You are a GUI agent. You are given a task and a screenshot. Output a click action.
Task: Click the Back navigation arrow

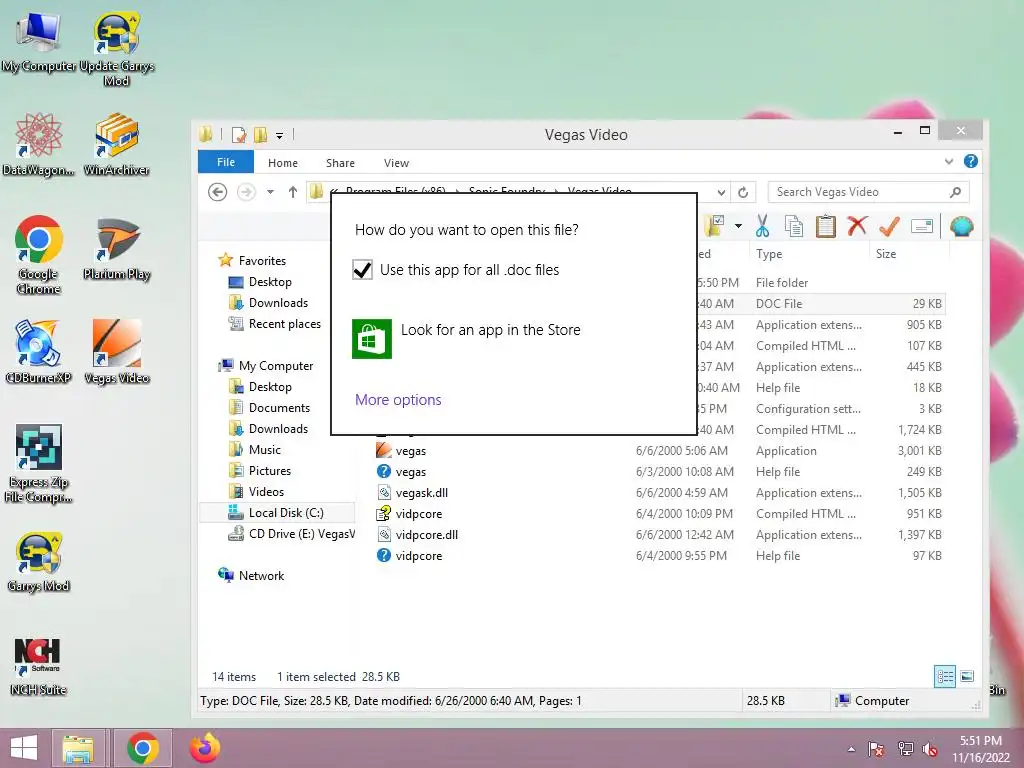click(217, 192)
